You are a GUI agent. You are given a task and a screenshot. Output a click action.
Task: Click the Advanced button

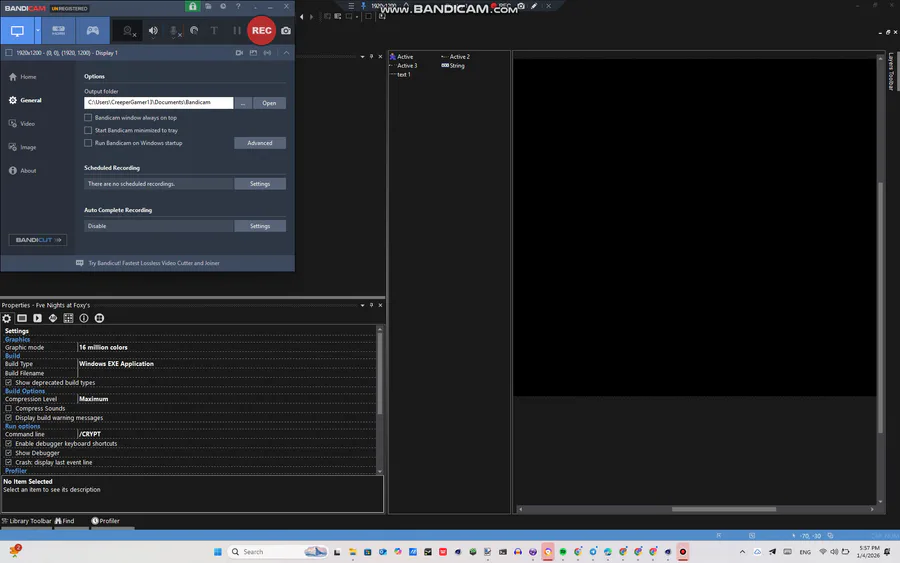click(260, 143)
